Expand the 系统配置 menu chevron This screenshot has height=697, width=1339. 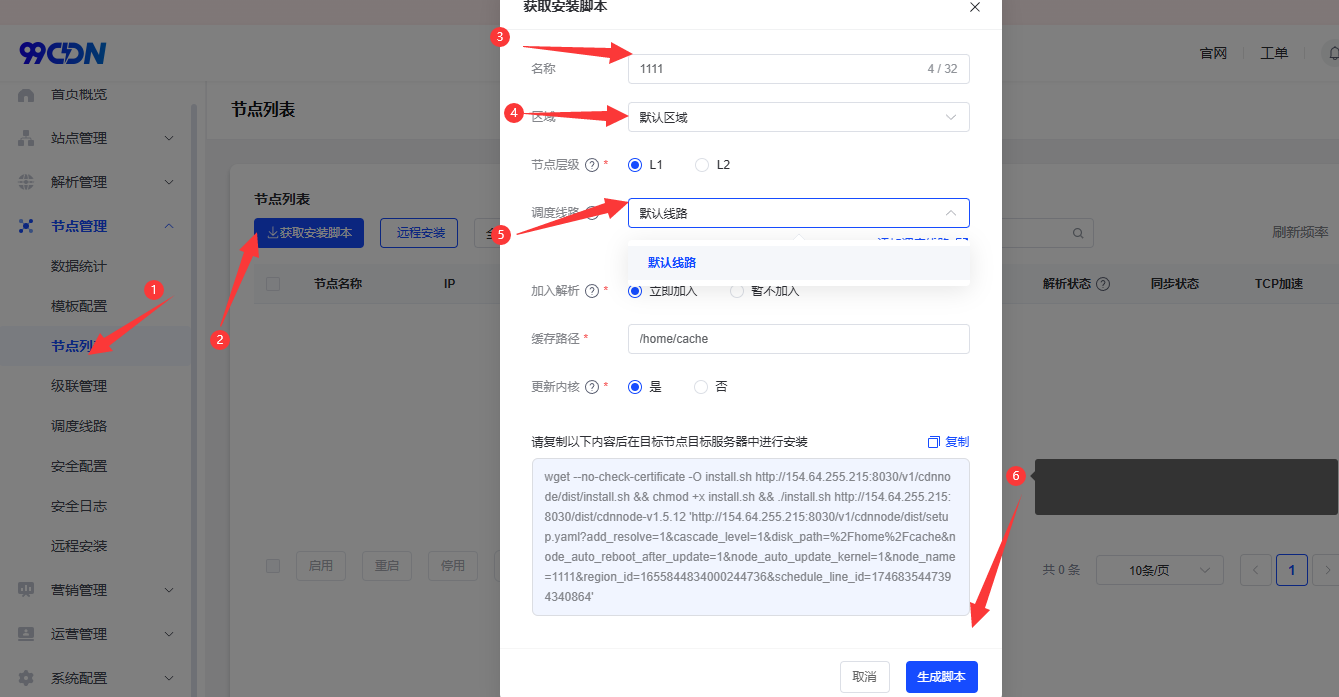point(169,678)
